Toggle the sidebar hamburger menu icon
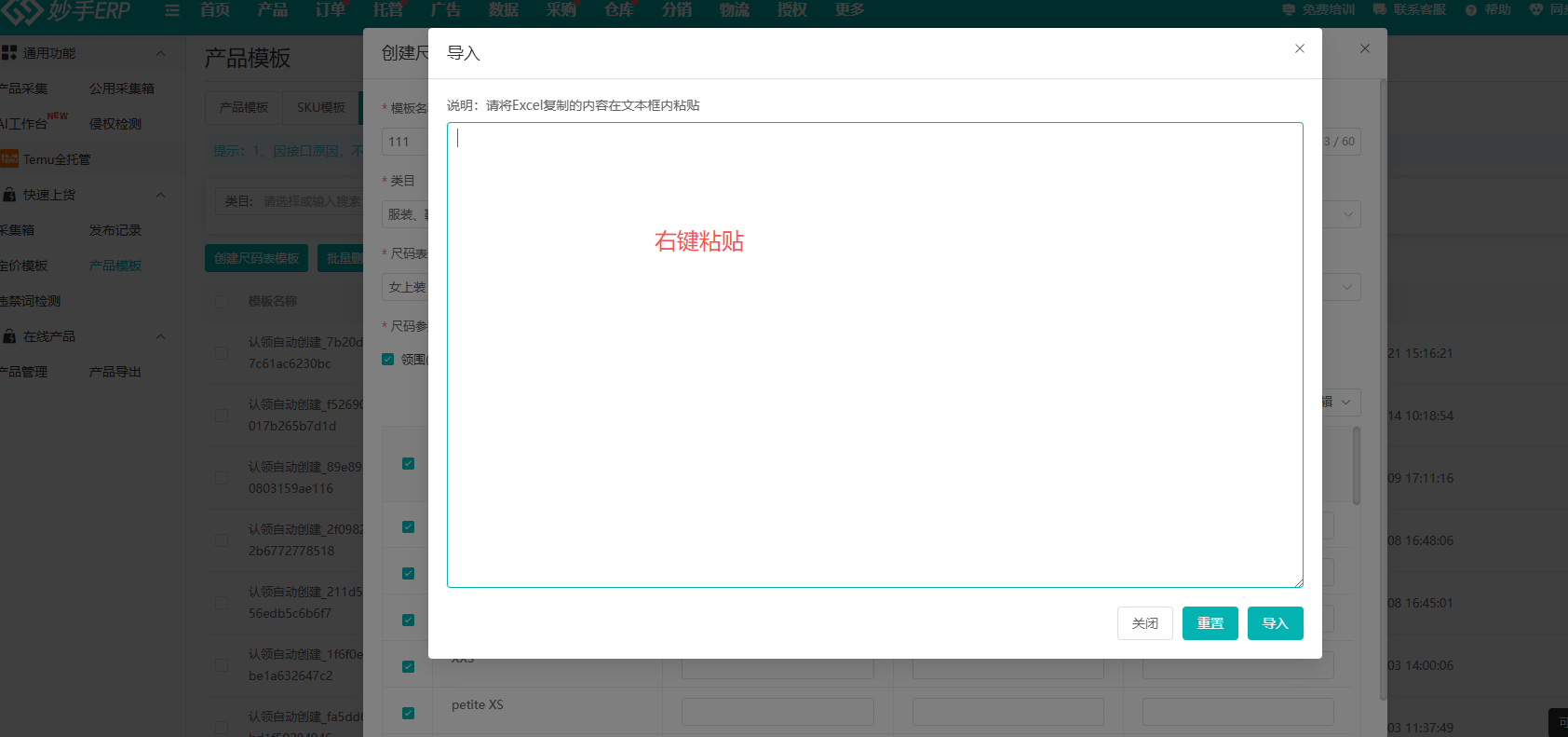Viewport: 1568px width, 737px height. pyautogui.click(x=172, y=10)
